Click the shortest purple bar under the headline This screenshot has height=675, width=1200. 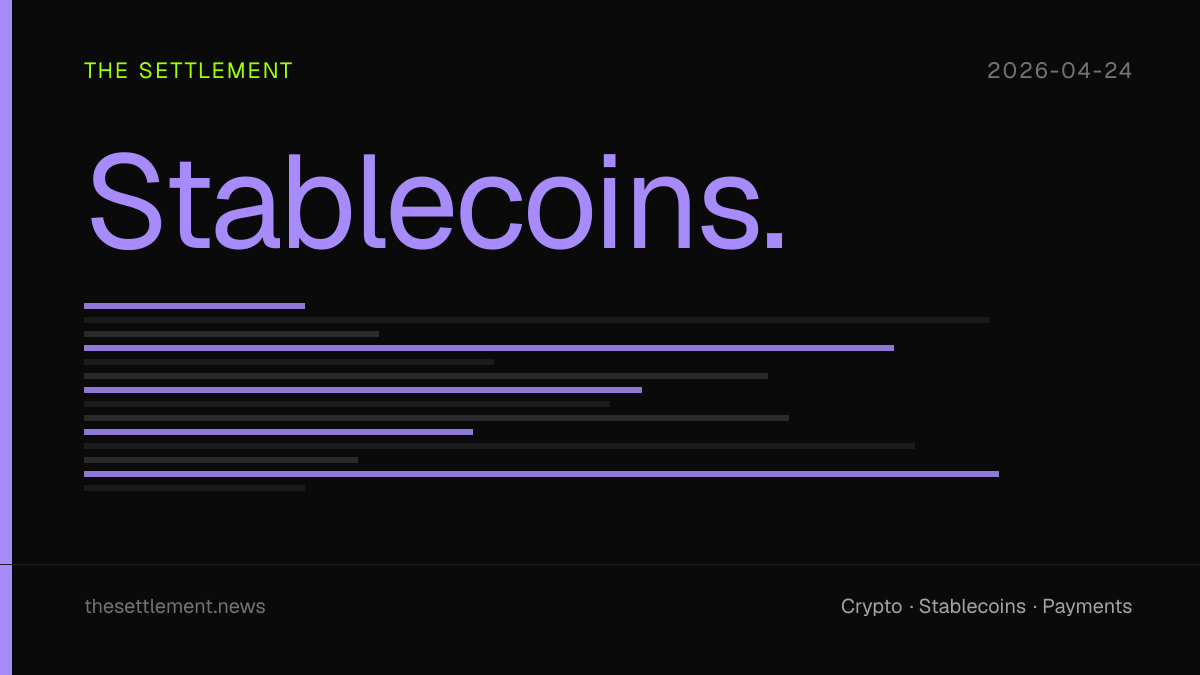coord(194,306)
